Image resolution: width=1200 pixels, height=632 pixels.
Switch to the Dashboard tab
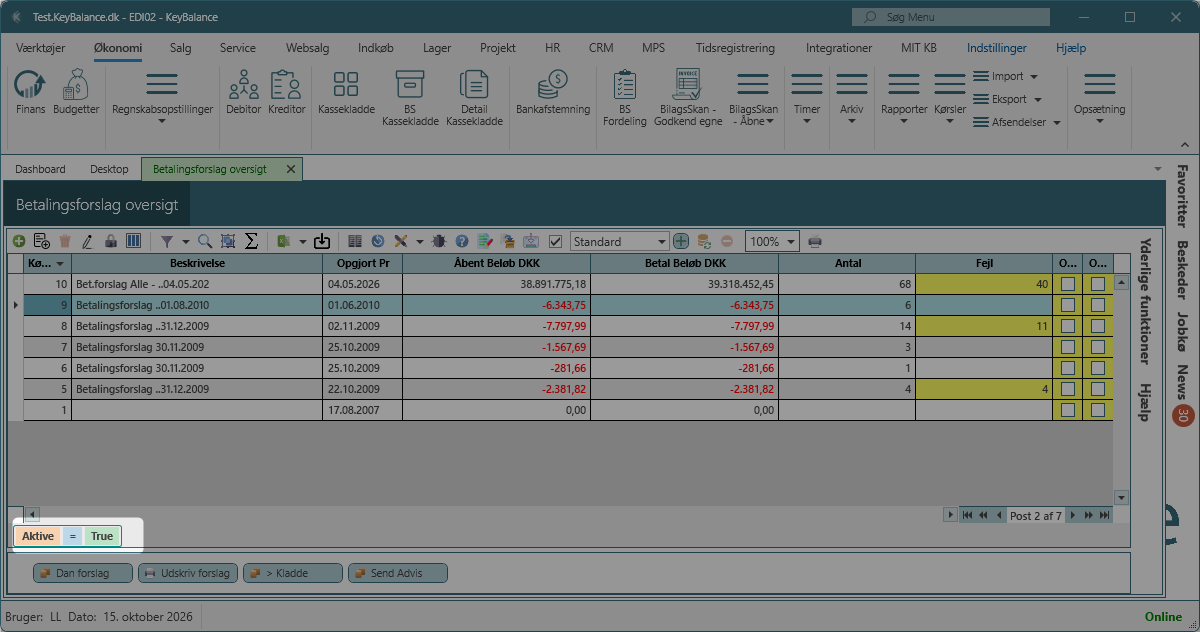pos(40,169)
